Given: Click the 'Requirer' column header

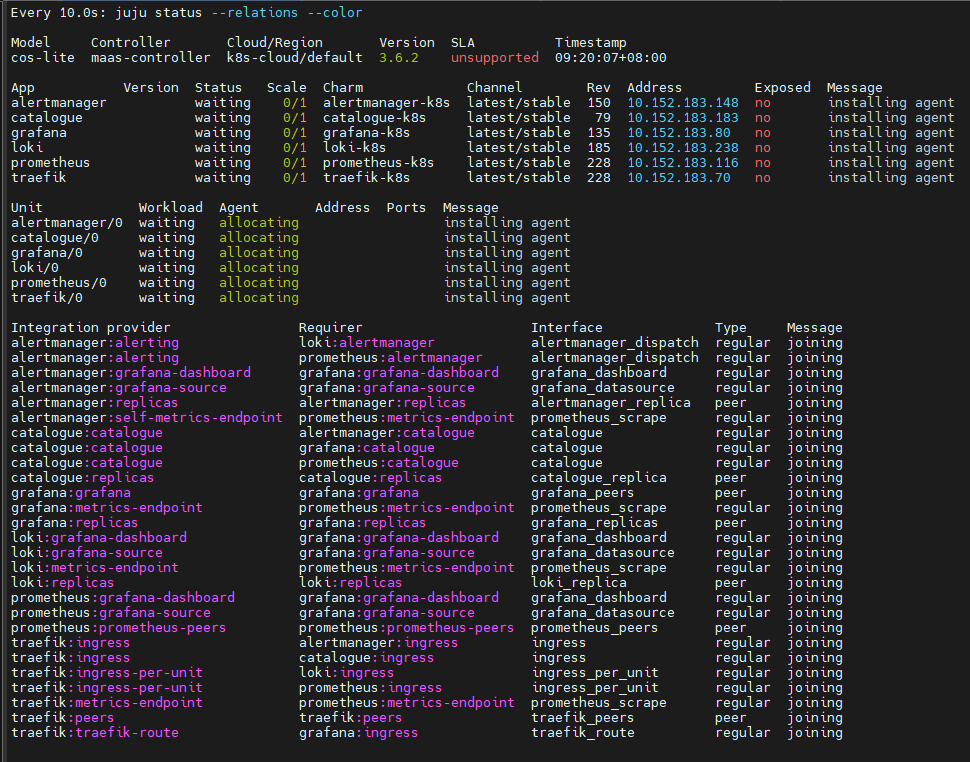Looking at the screenshot, I should click(330, 328).
